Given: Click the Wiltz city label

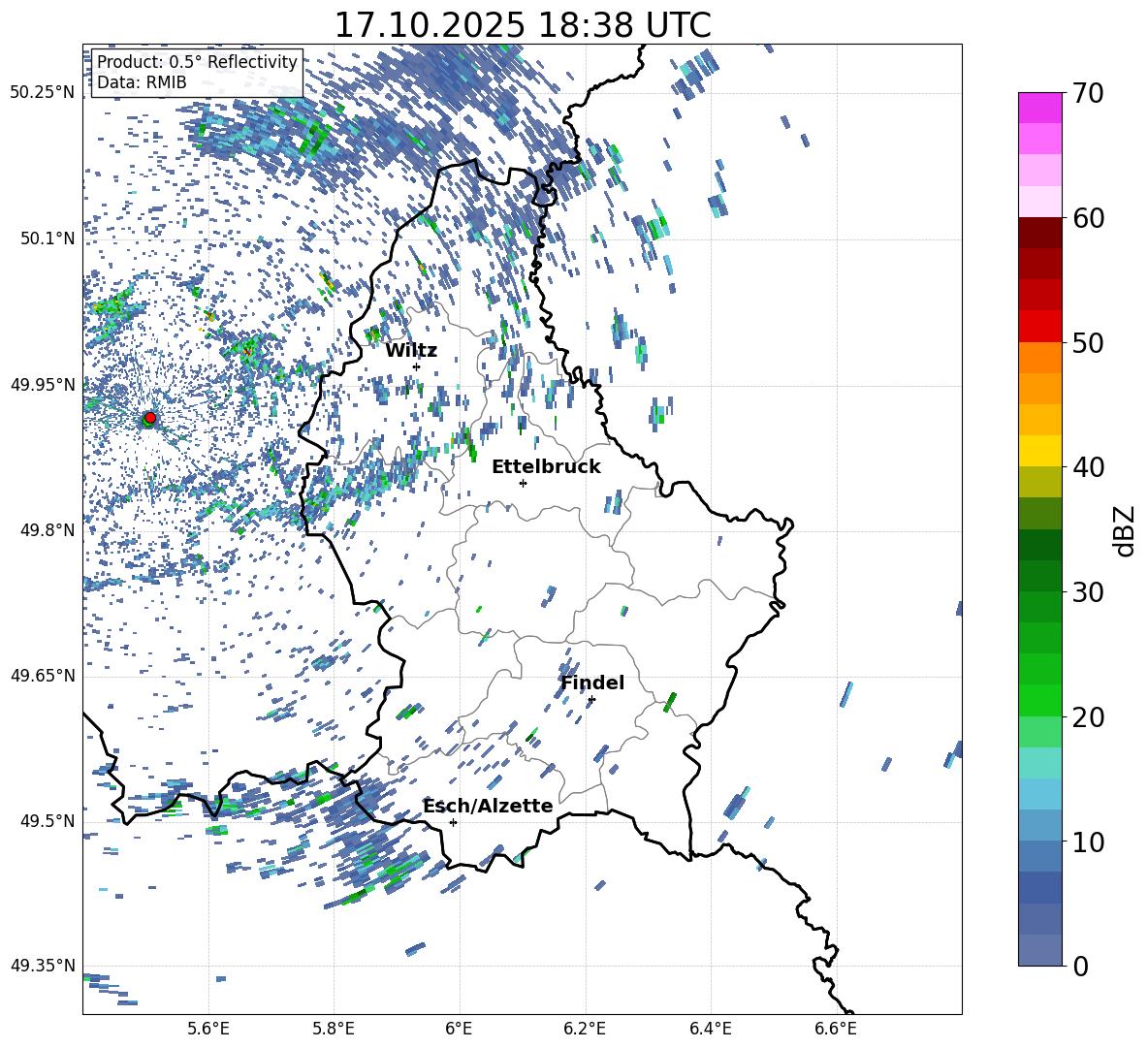Looking at the screenshot, I should (x=411, y=351).
